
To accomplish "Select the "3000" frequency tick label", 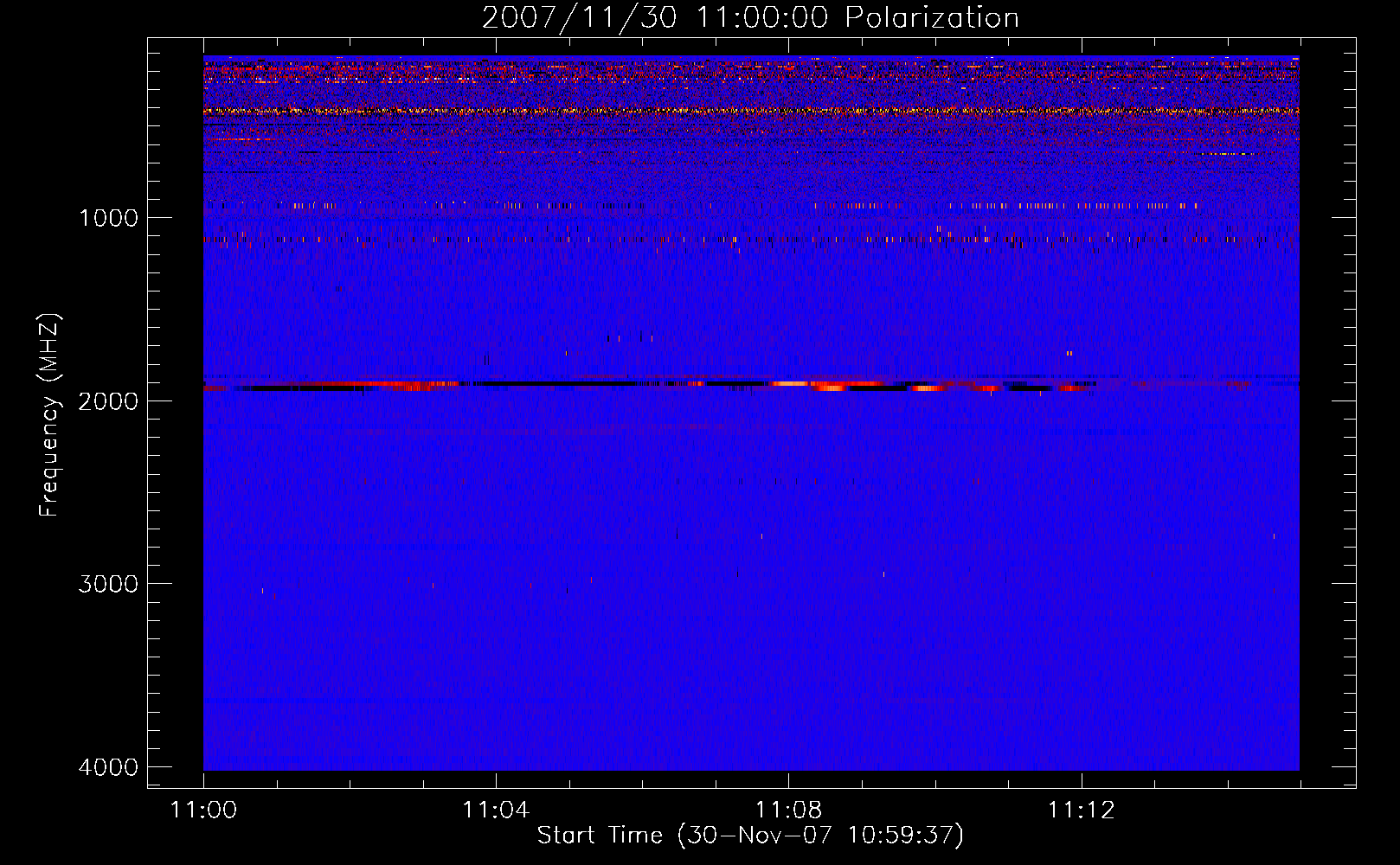I will click(108, 584).
